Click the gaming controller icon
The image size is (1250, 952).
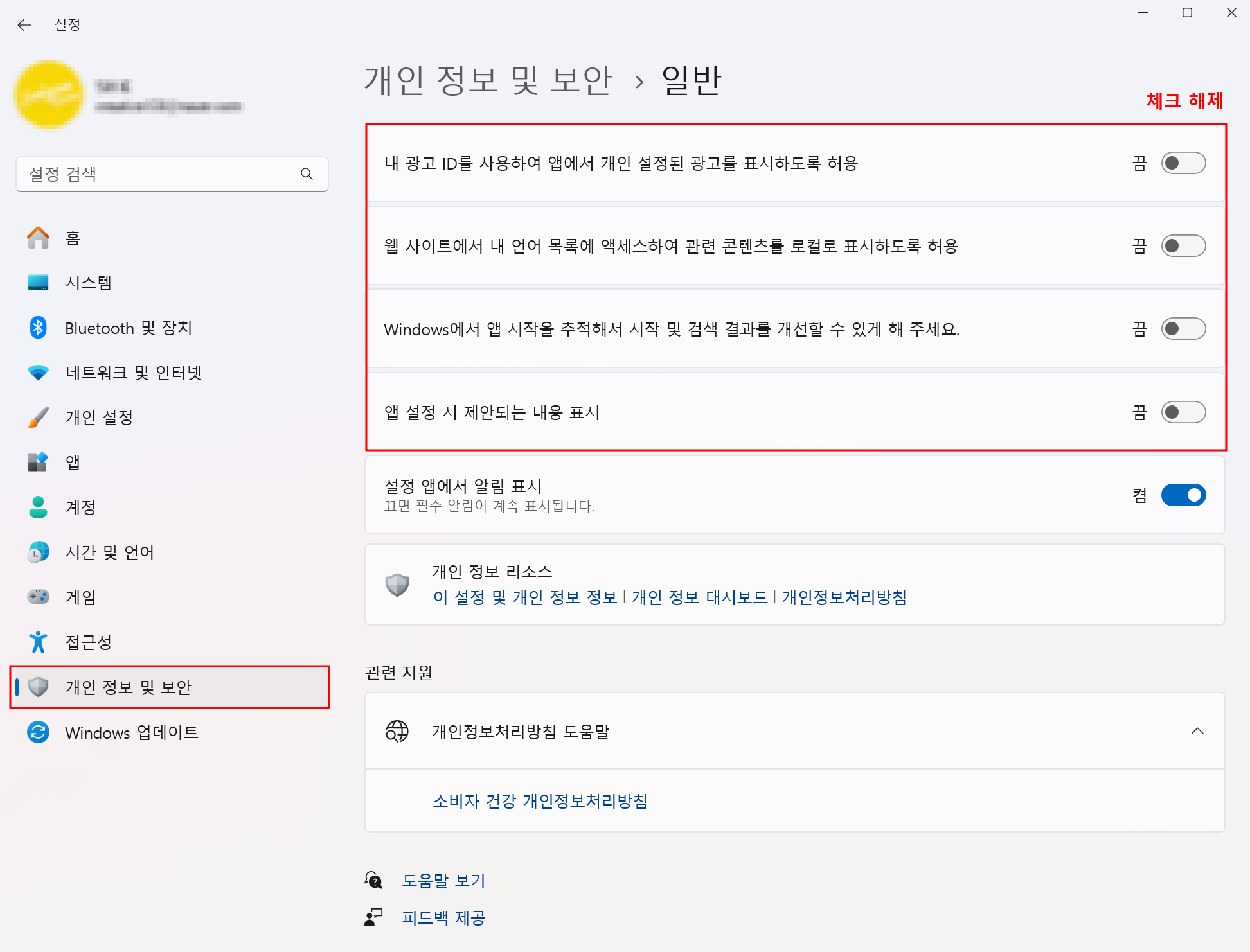pos(38,597)
